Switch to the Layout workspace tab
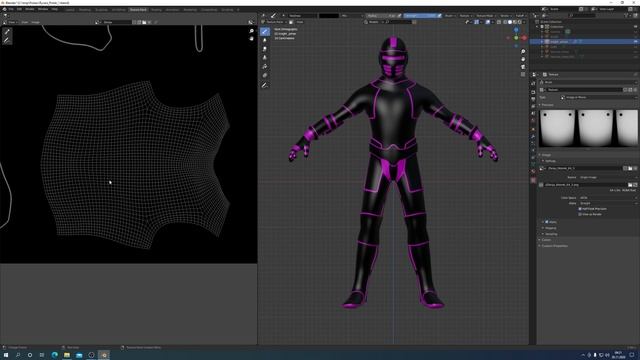Image resolution: width=640 pixels, height=360 pixels. coord(70,9)
